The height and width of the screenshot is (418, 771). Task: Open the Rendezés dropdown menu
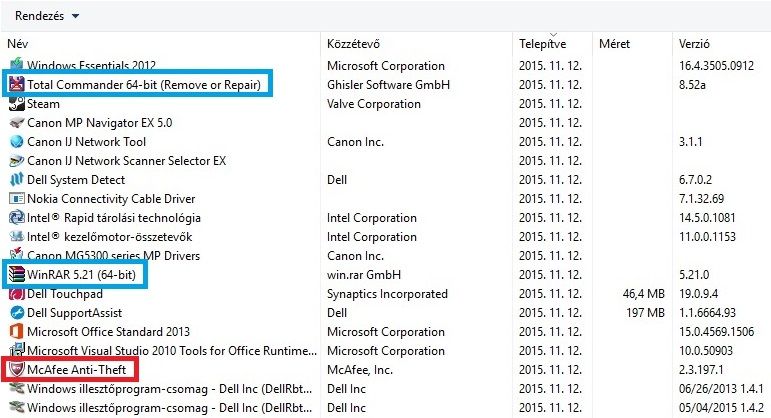(x=47, y=16)
